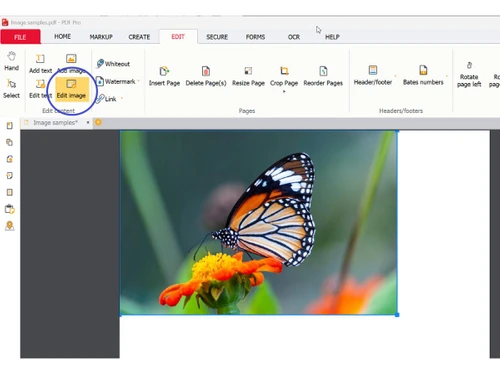Expand the Header/footer dropdown arrow
The height and width of the screenshot is (375, 500).
[395, 76]
